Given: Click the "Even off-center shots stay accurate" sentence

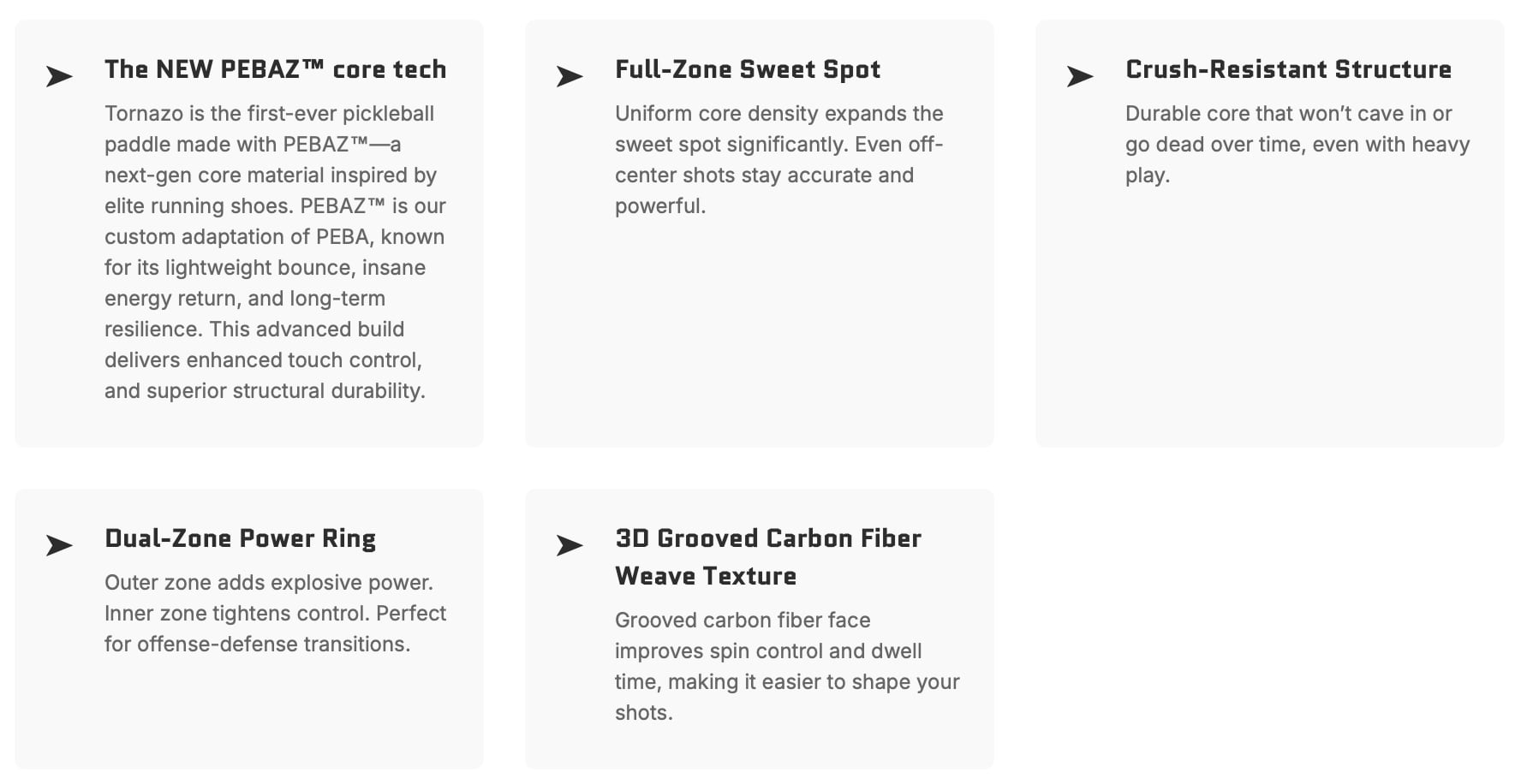Looking at the screenshot, I should pos(764,175).
